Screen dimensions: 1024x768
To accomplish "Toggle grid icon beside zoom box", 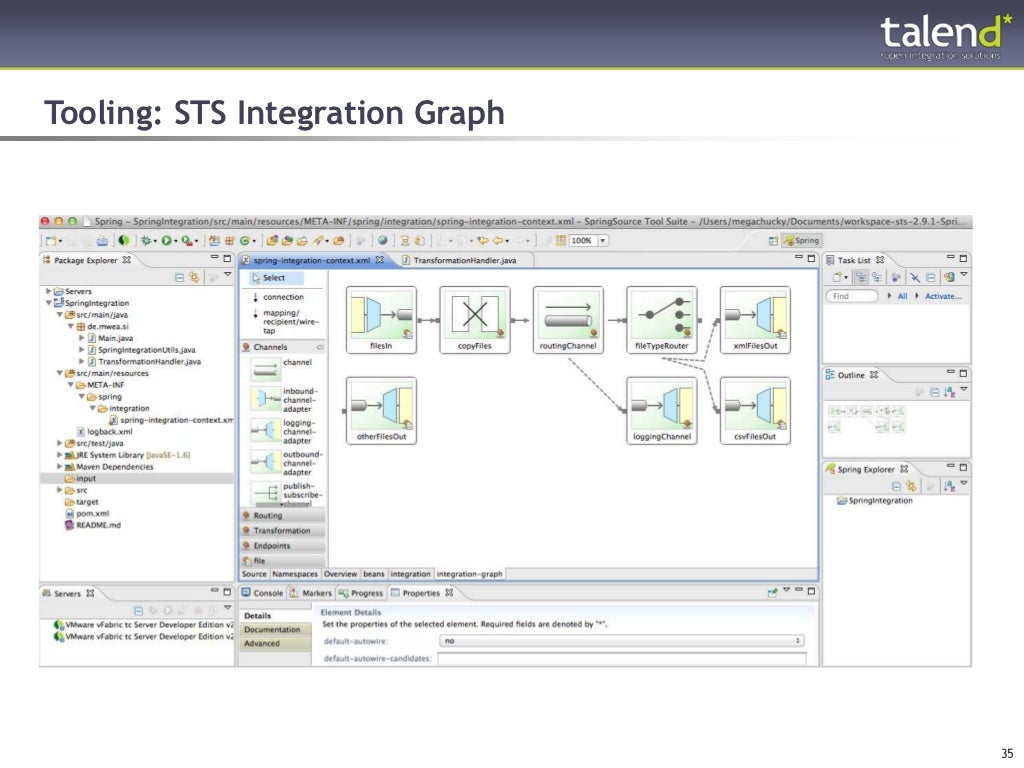I will 560,240.
